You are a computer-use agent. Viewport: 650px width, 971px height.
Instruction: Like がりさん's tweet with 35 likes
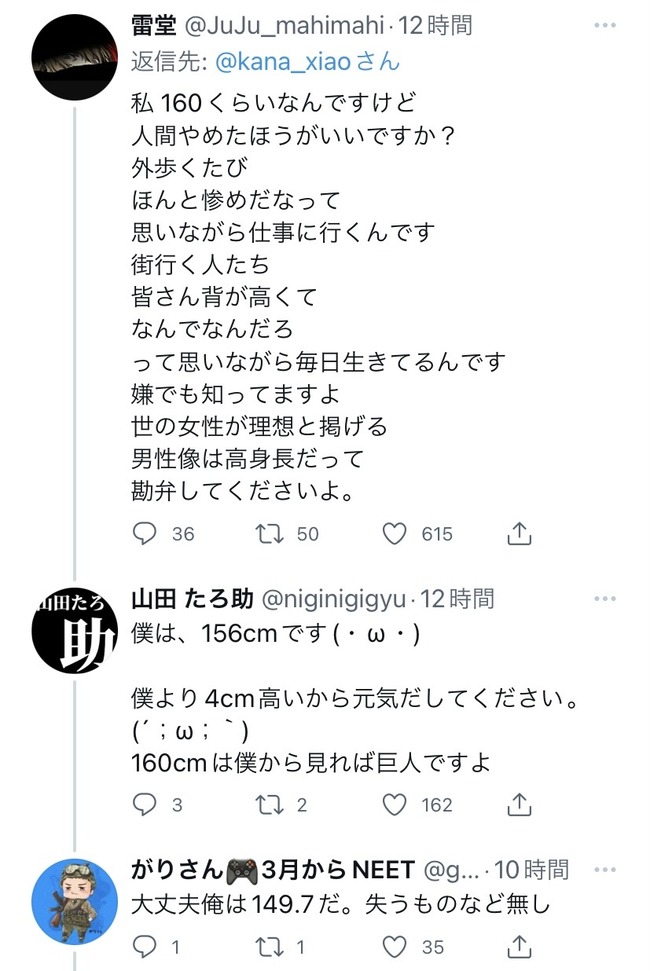click(x=394, y=946)
